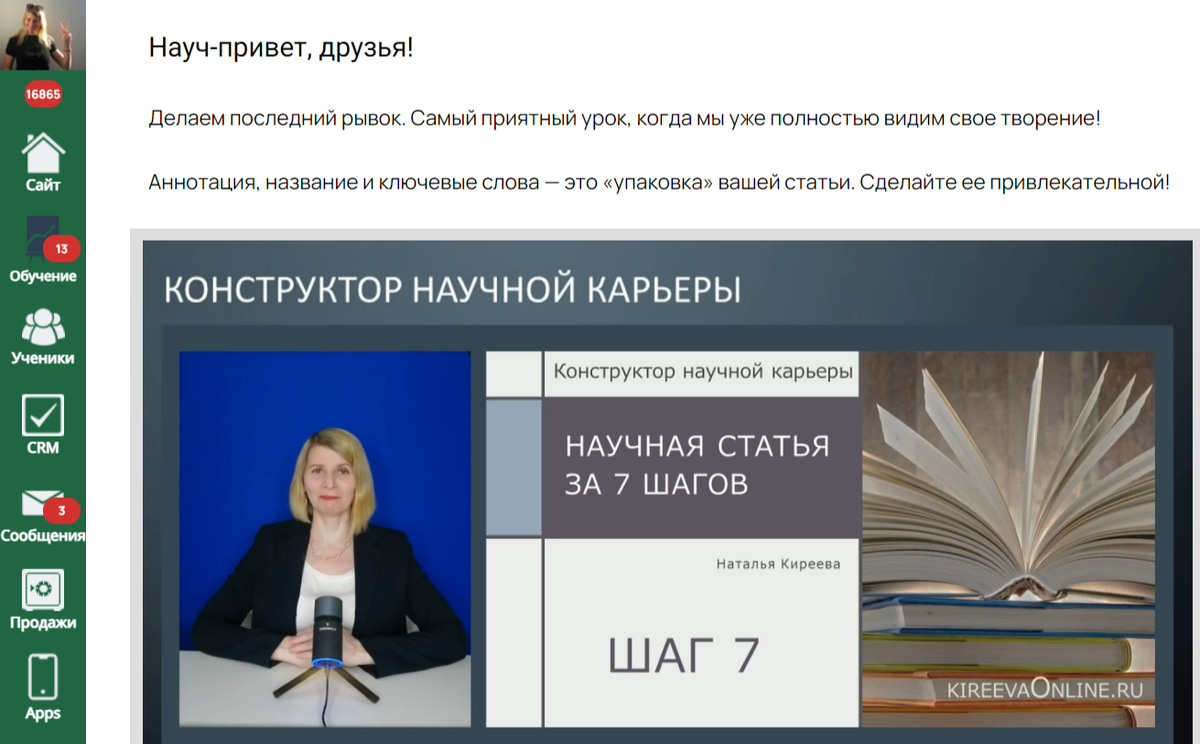Click the 13 badge on Обучение
Screen dimensions: 1200x744
(62, 249)
